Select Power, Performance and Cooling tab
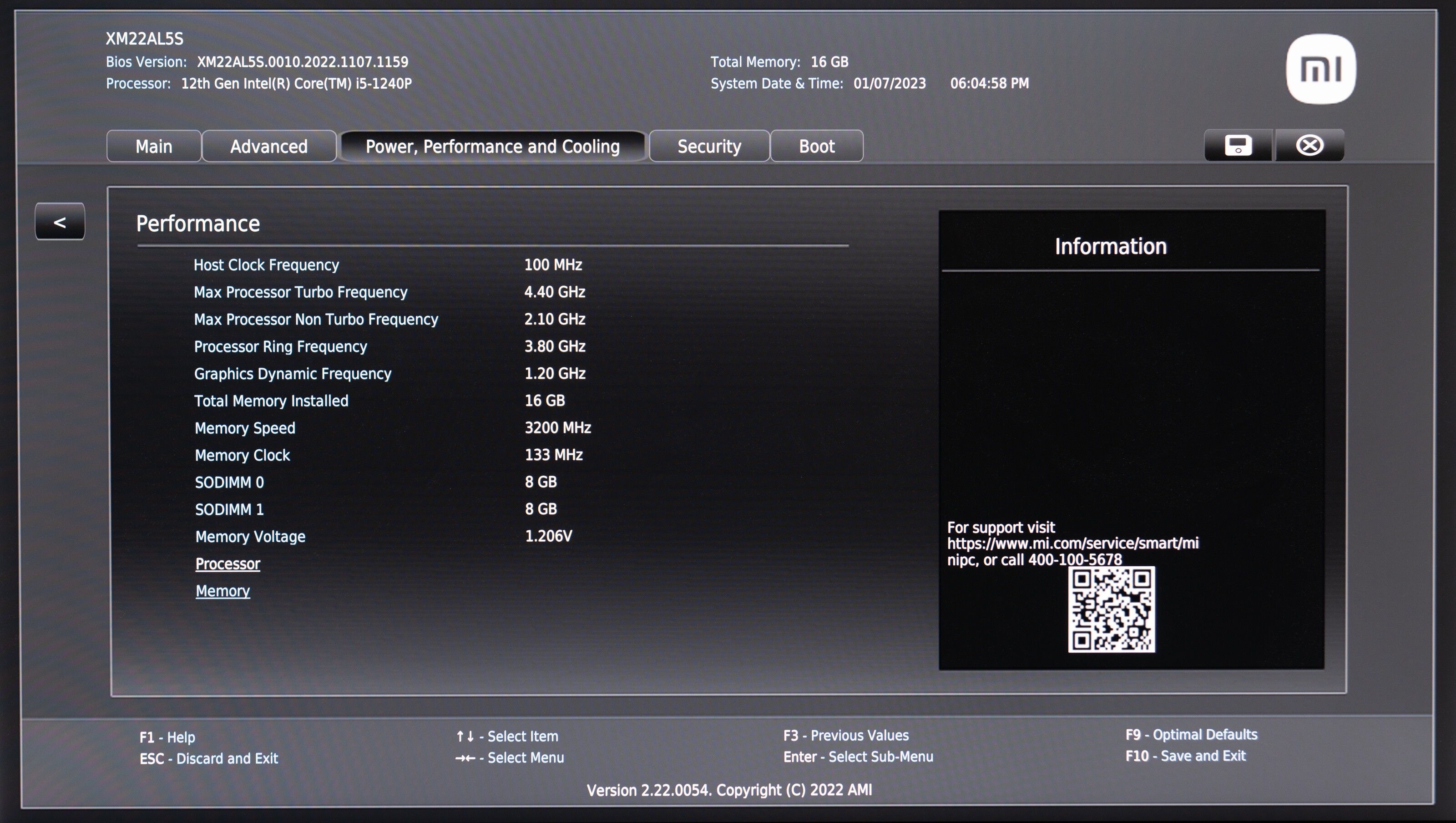The image size is (1456, 823). pyautogui.click(x=492, y=147)
